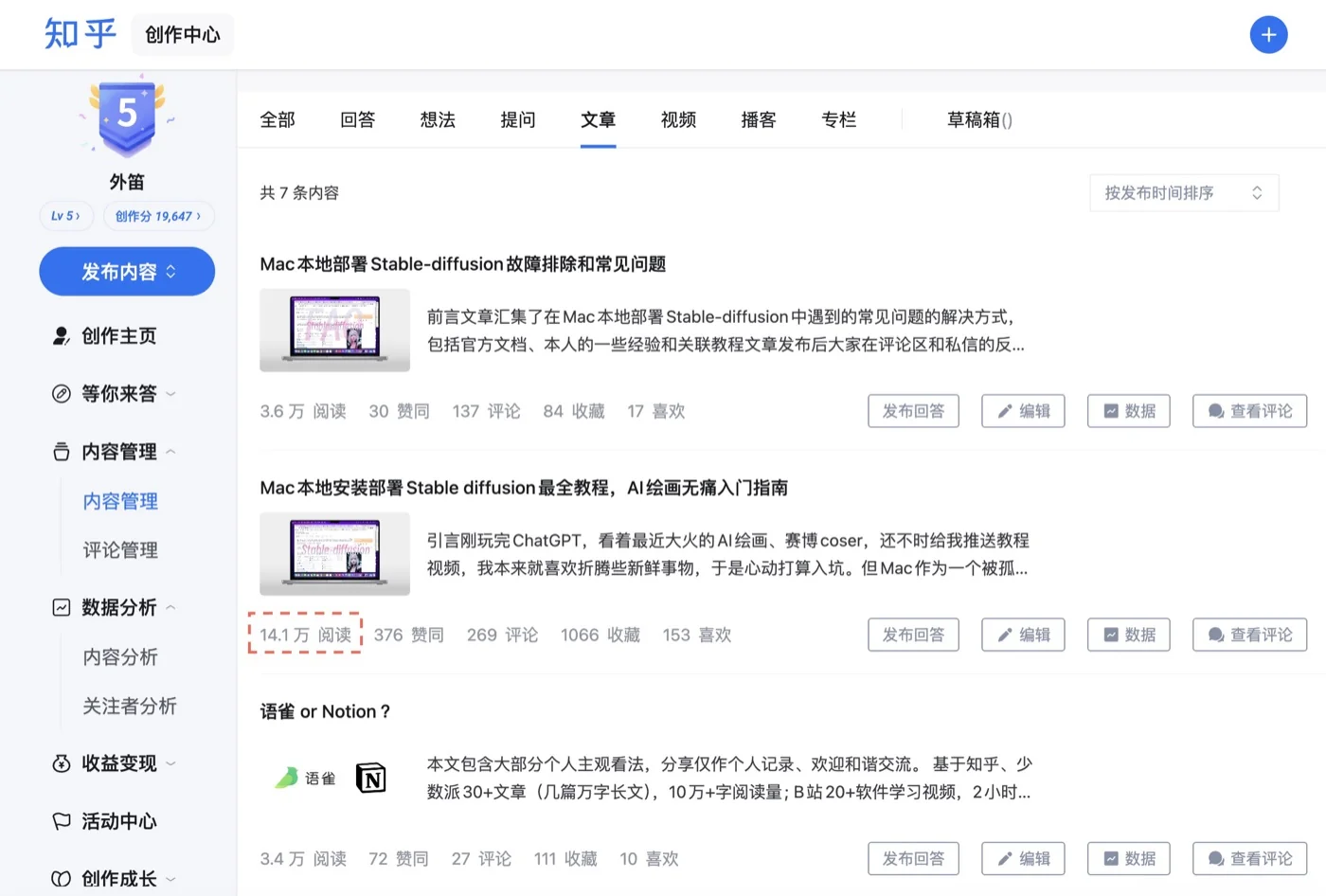Screen dimensions: 1326x896
Task: Select the 内容管理 sub-item under 内容管理
Action: [x=120, y=501]
